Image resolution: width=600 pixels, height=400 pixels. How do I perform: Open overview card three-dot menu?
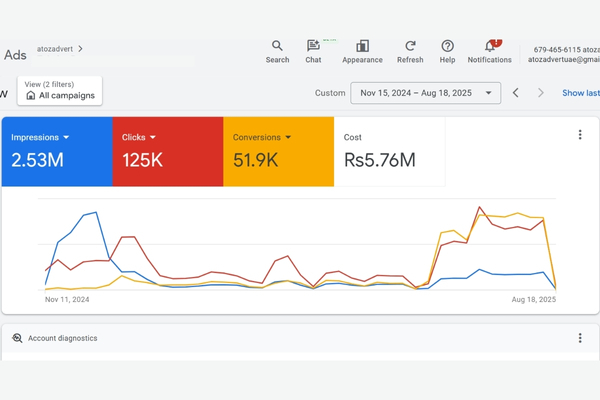[x=580, y=135]
